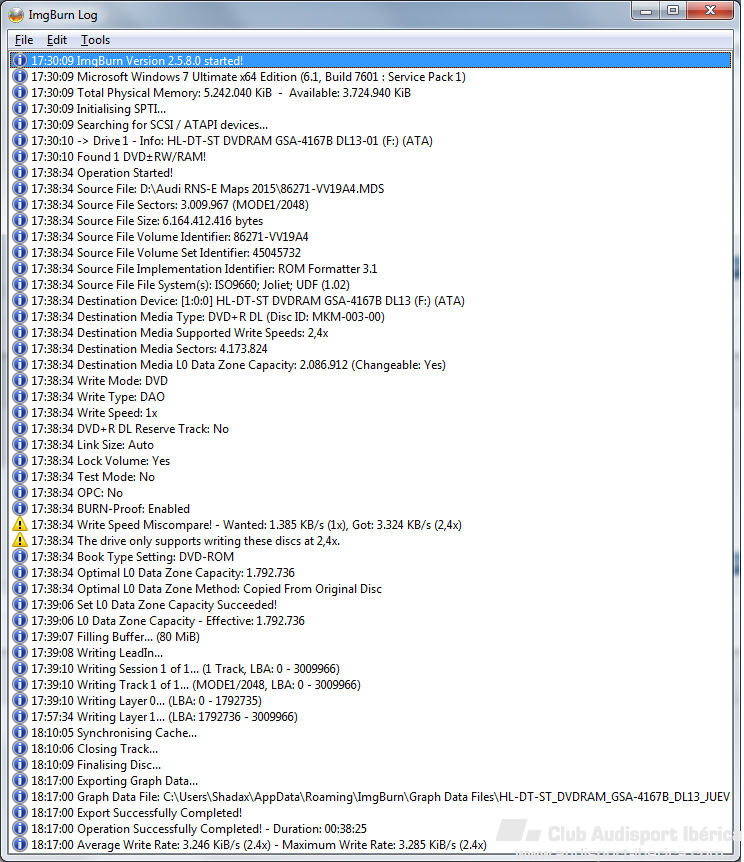Click info icon beside 'Searching for SCSI / ATAPI devices' row

pos(20,125)
